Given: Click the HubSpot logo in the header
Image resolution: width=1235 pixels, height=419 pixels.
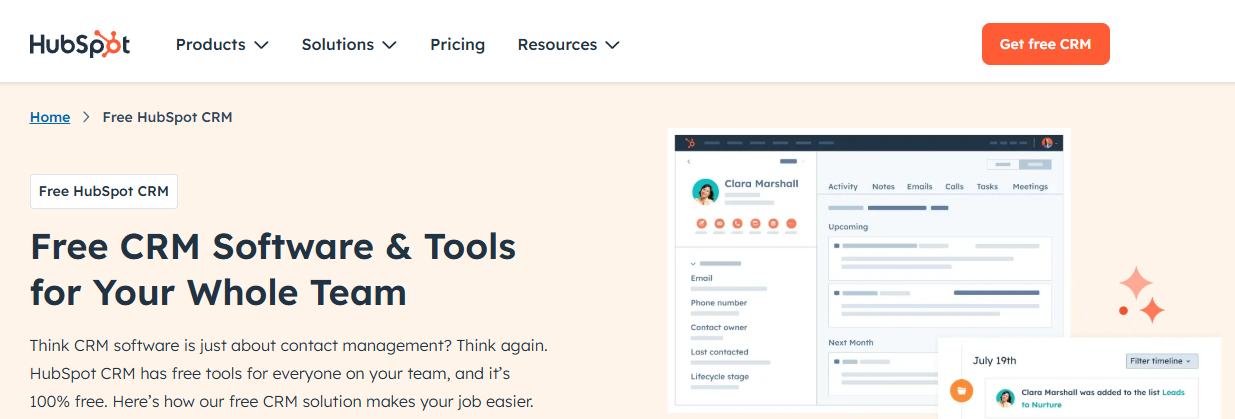Looking at the screenshot, I should 80,44.
